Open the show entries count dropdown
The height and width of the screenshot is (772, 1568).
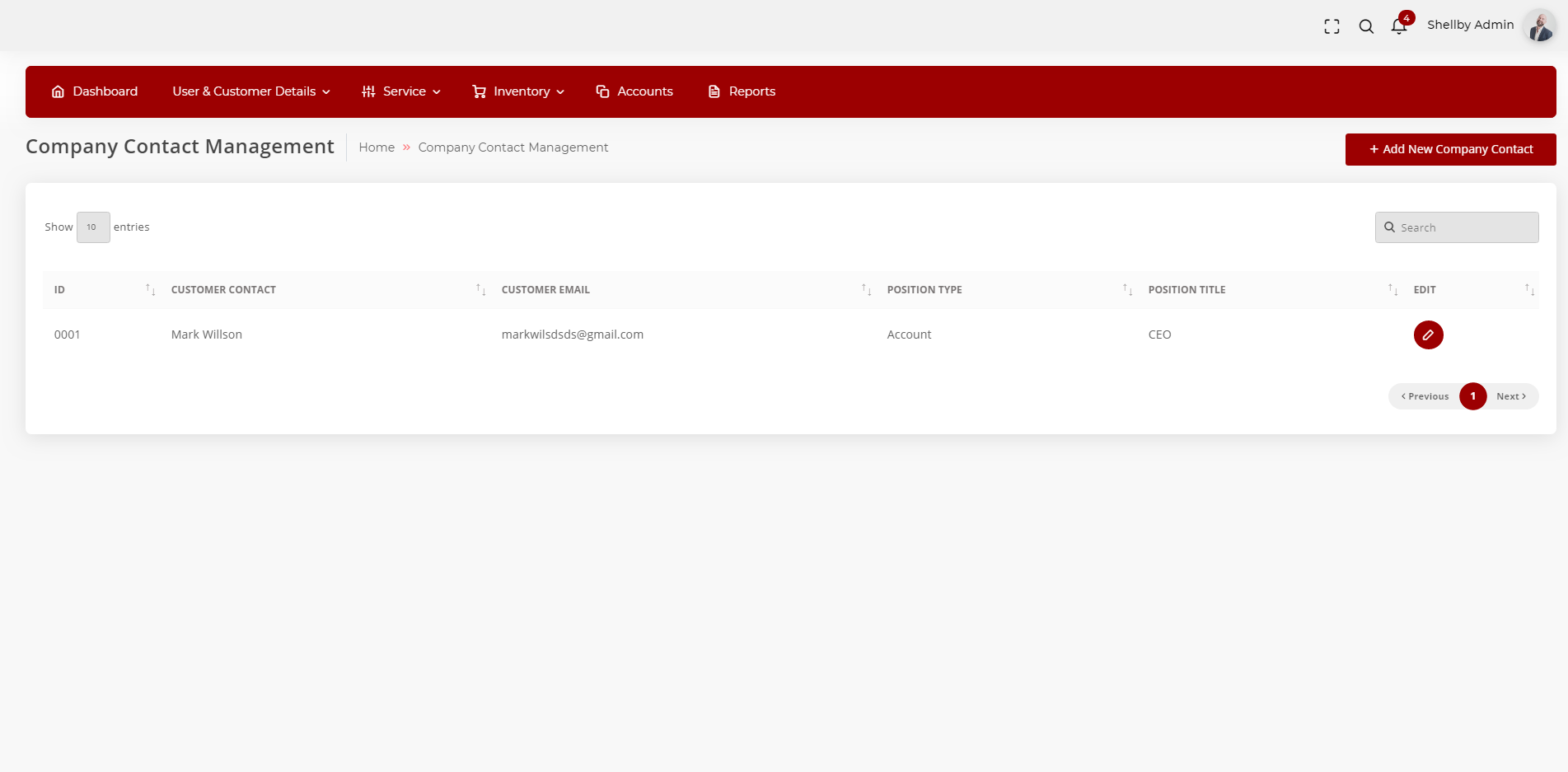(93, 227)
